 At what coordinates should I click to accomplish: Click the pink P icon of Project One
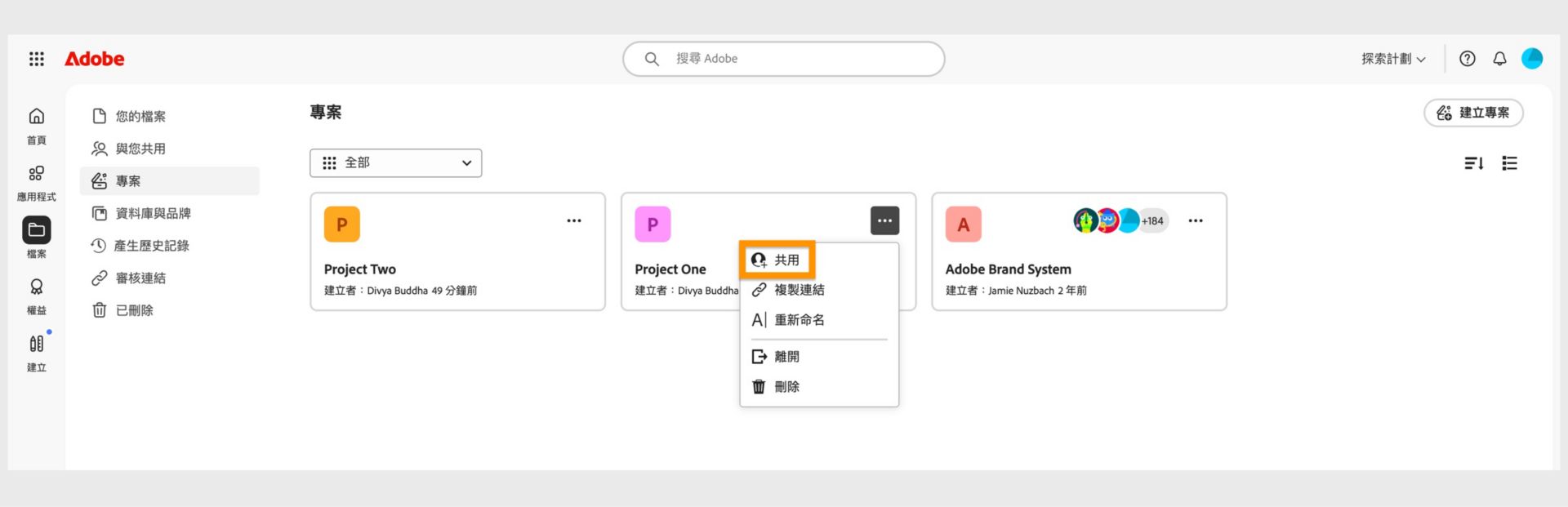pyautogui.click(x=653, y=225)
